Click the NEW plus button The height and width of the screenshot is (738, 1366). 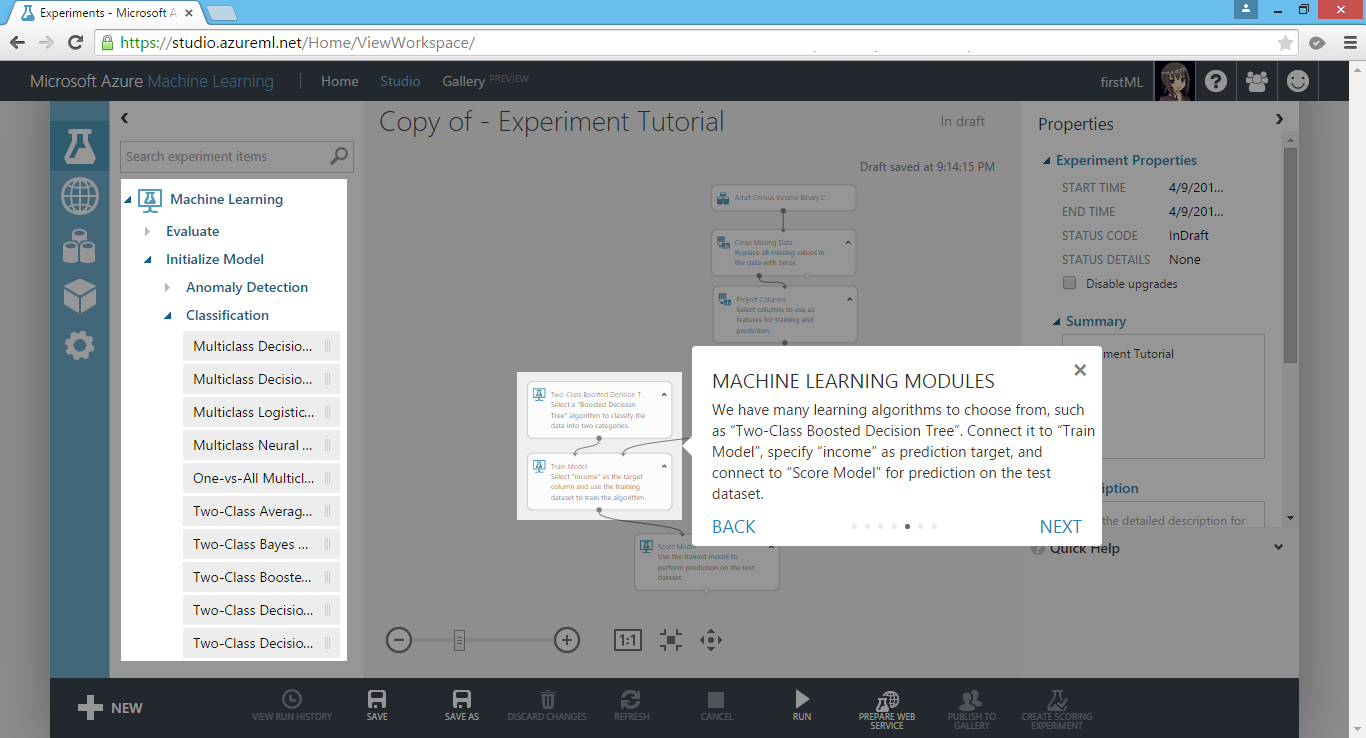(110, 708)
